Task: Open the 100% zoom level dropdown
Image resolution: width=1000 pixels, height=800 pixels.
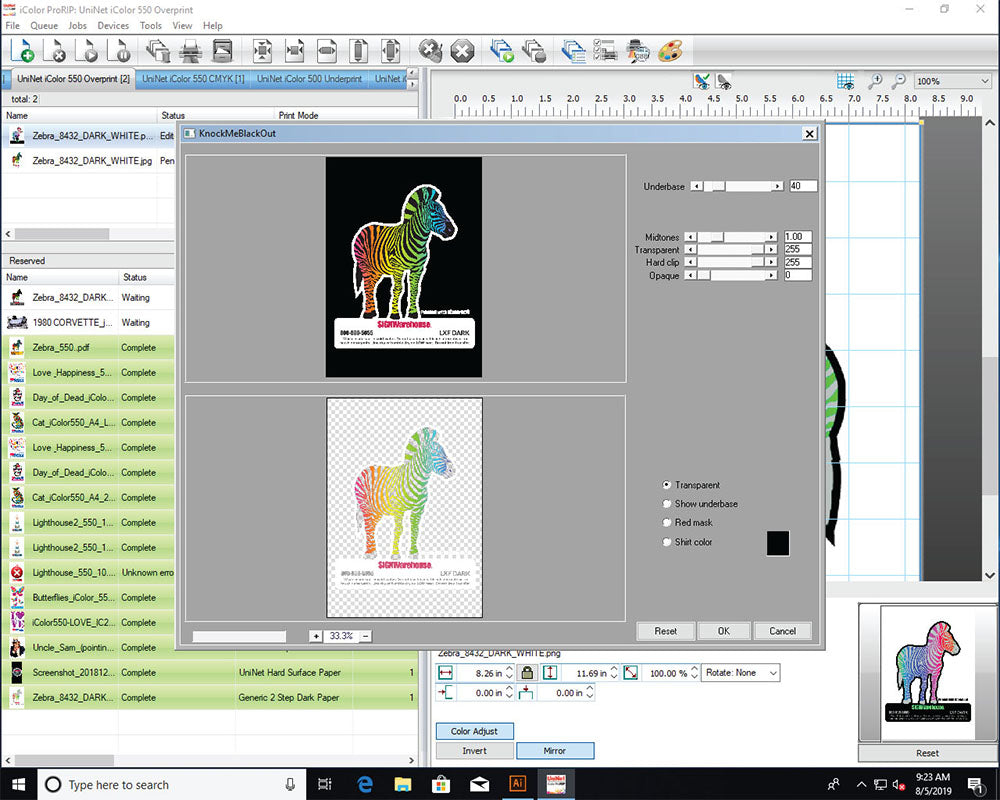Action: pos(950,81)
